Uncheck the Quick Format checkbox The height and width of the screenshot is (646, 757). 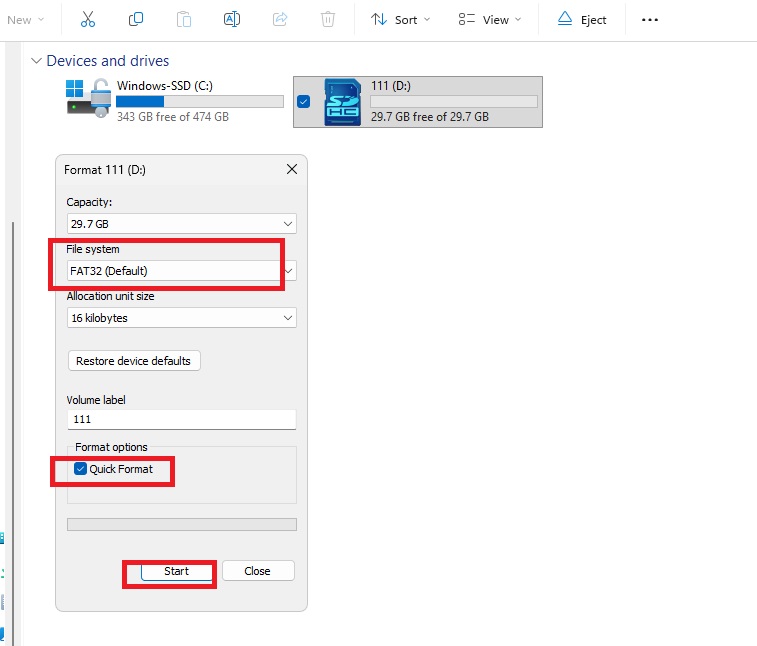pos(81,469)
